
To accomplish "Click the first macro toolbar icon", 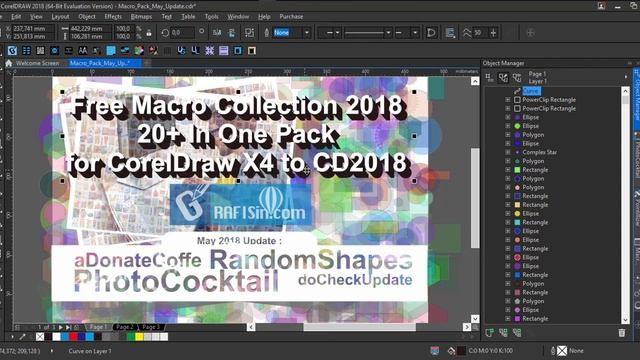I will [12, 51].
